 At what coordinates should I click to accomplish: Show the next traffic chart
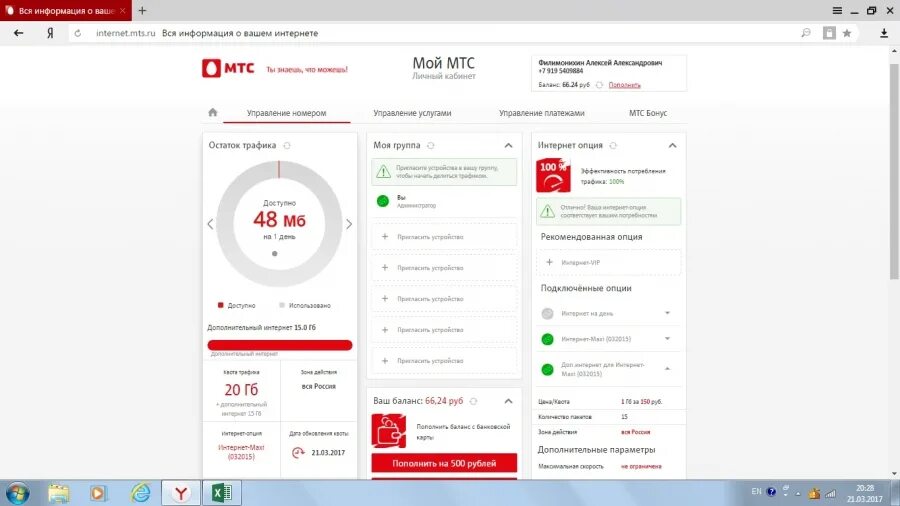[x=349, y=224]
